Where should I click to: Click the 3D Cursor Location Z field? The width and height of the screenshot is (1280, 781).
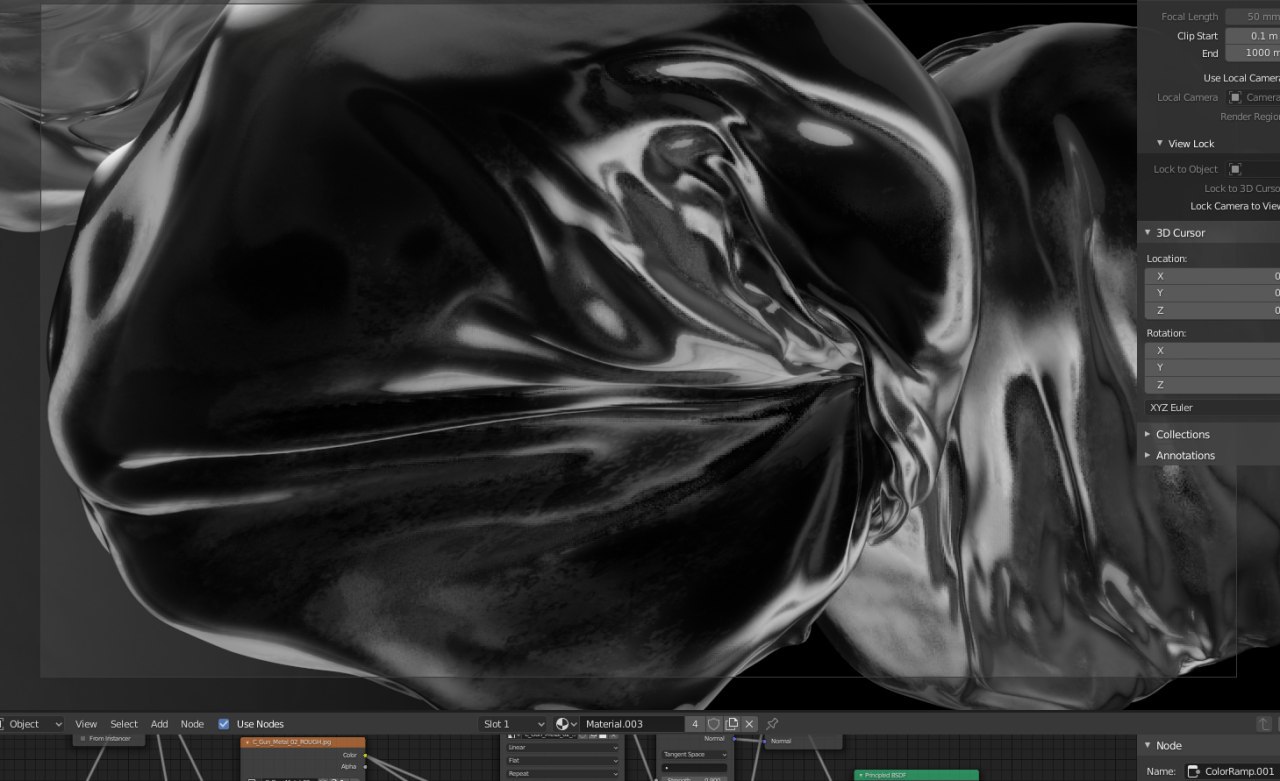[x=1212, y=310]
